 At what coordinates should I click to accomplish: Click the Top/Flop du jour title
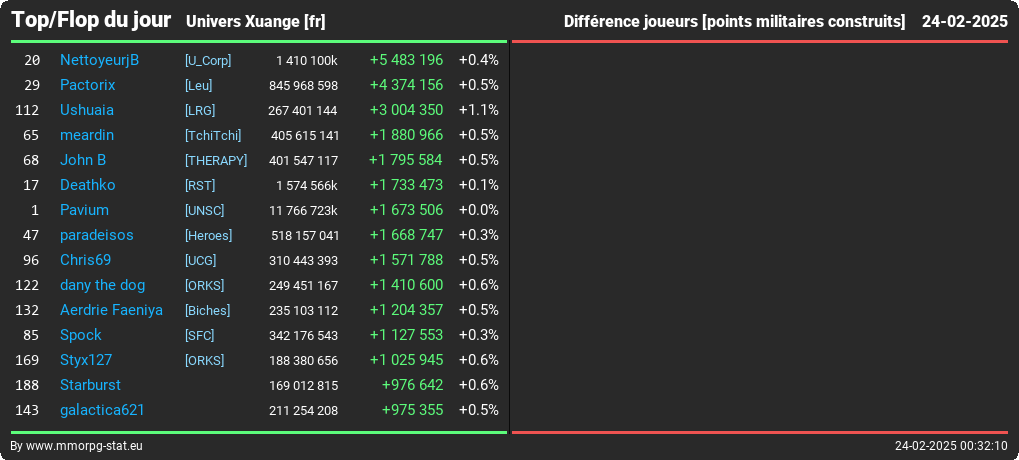click(x=92, y=20)
